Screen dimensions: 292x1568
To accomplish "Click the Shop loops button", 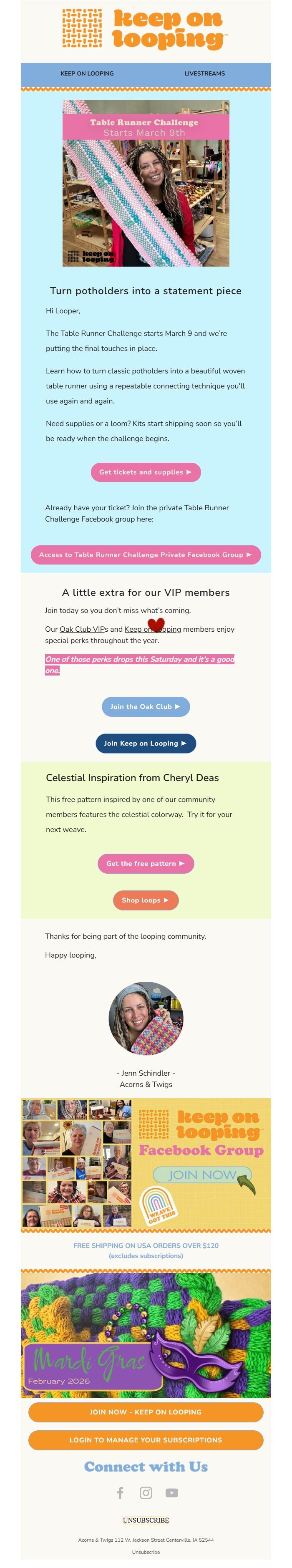I will [x=146, y=900].
